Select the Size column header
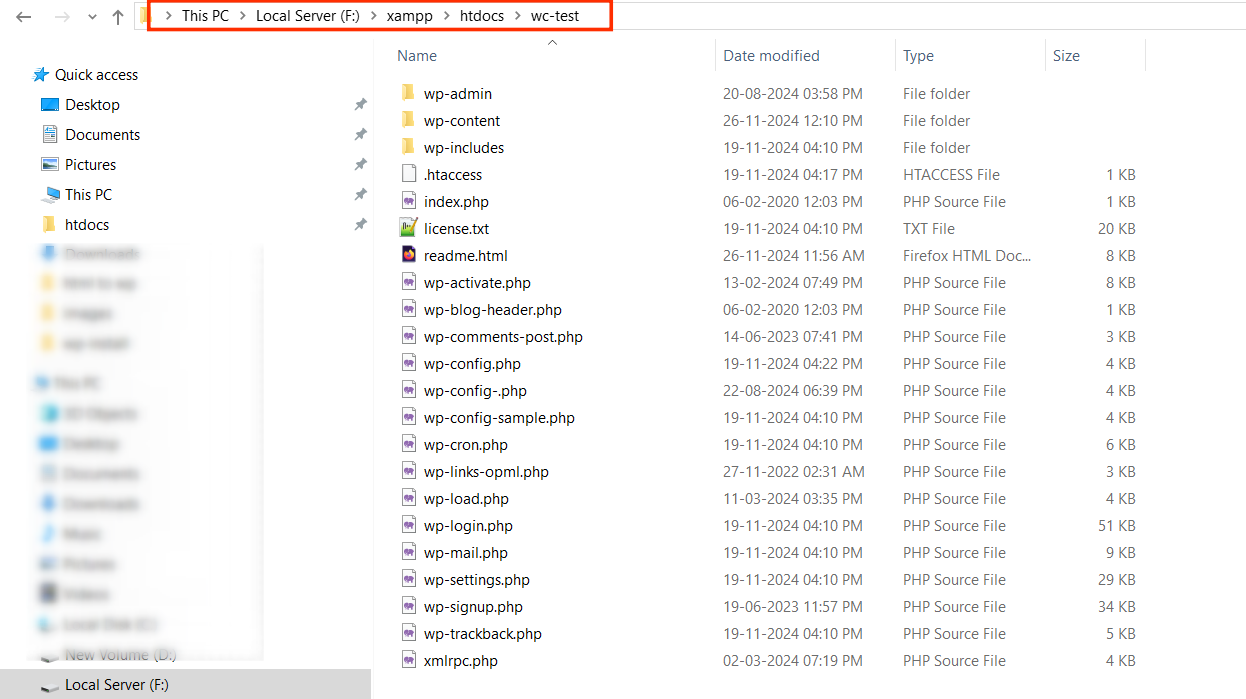1246x699 pixels. [1065, 55]
